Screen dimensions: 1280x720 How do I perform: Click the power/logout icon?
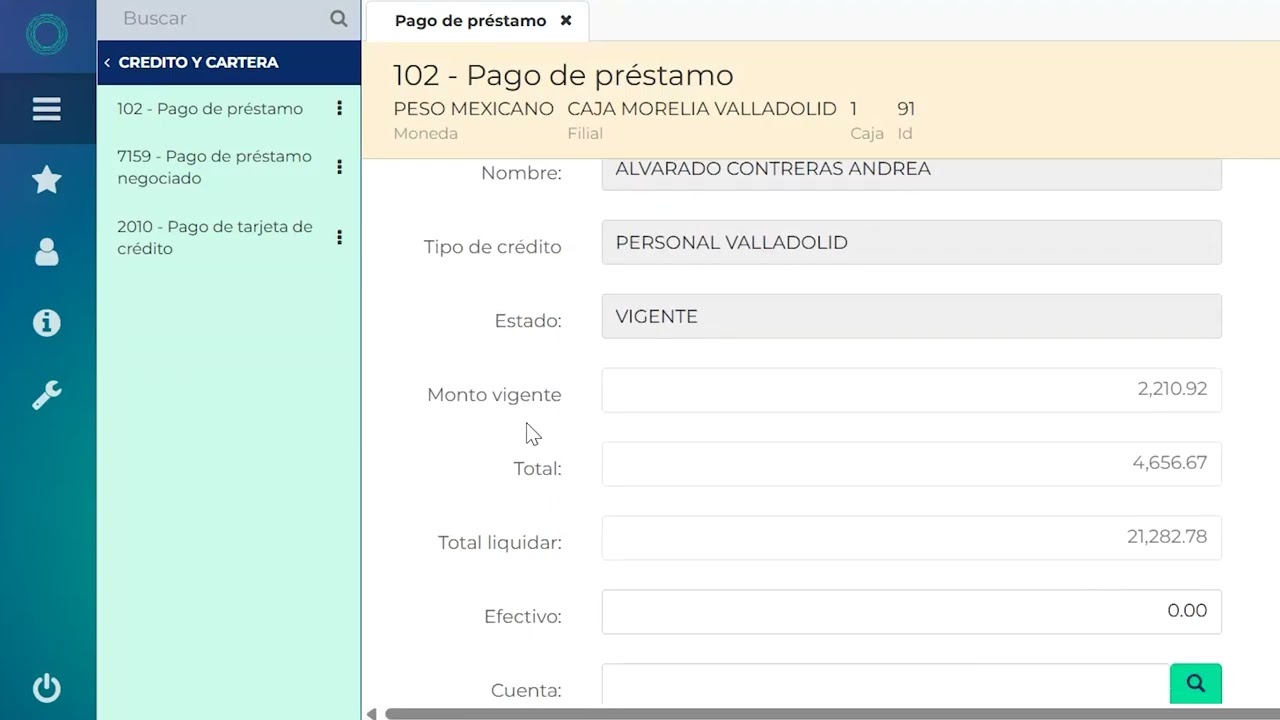tap(47, 688)
